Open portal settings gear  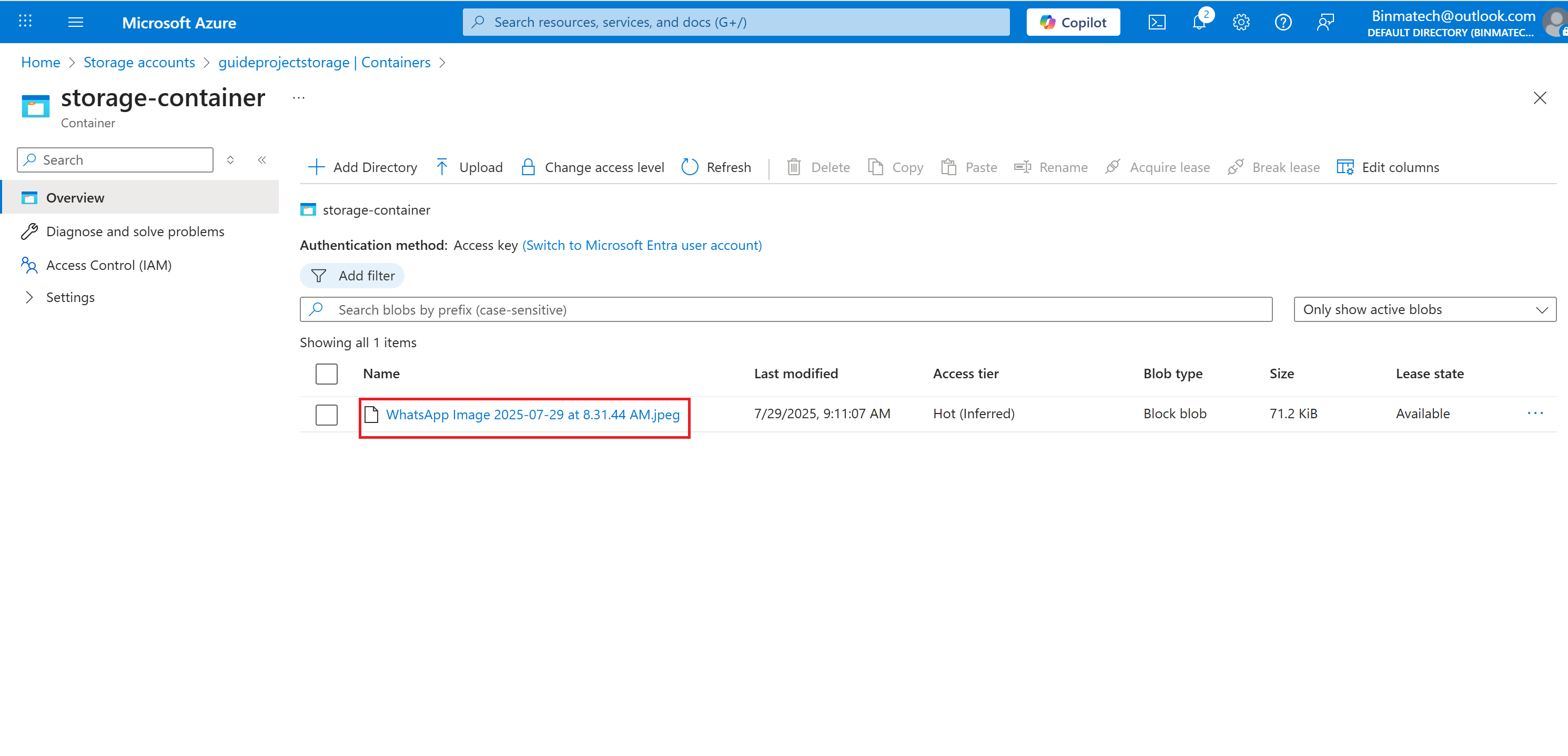click(1241, 23)
